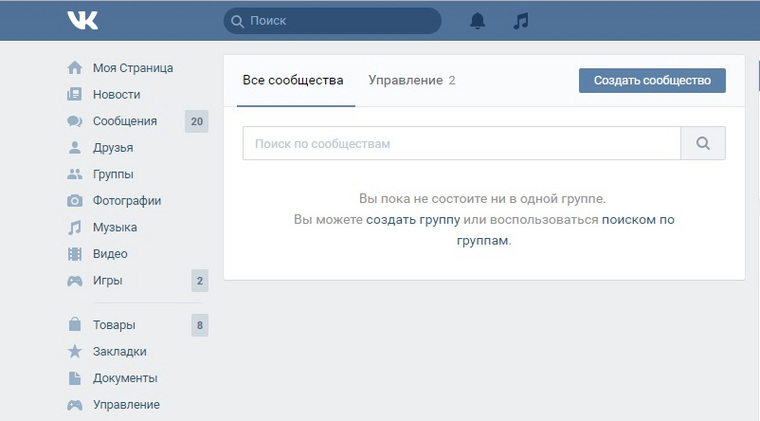Image resolution: width=760 pixels, height=421 pixels.
Task: Open Товары in sidebar
Action: pyautogui.click(x=114, y=325)
